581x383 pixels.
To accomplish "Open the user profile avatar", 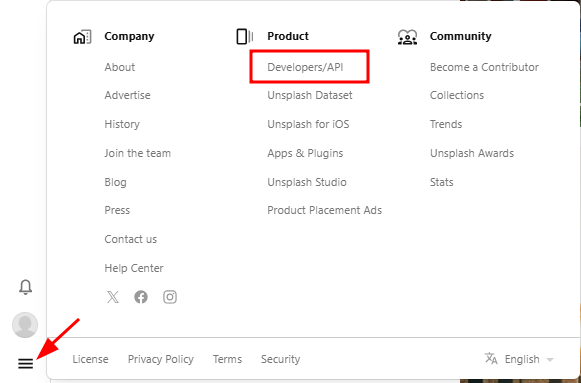I will pyautogui.click(x=25, y=325).
